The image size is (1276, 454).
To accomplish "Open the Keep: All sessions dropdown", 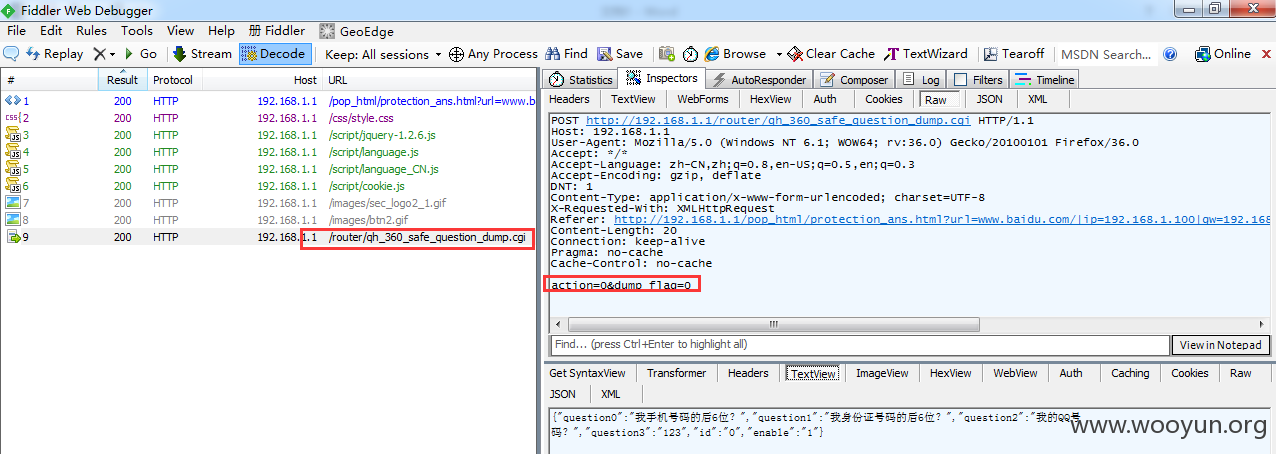I will tap(384, 54).
